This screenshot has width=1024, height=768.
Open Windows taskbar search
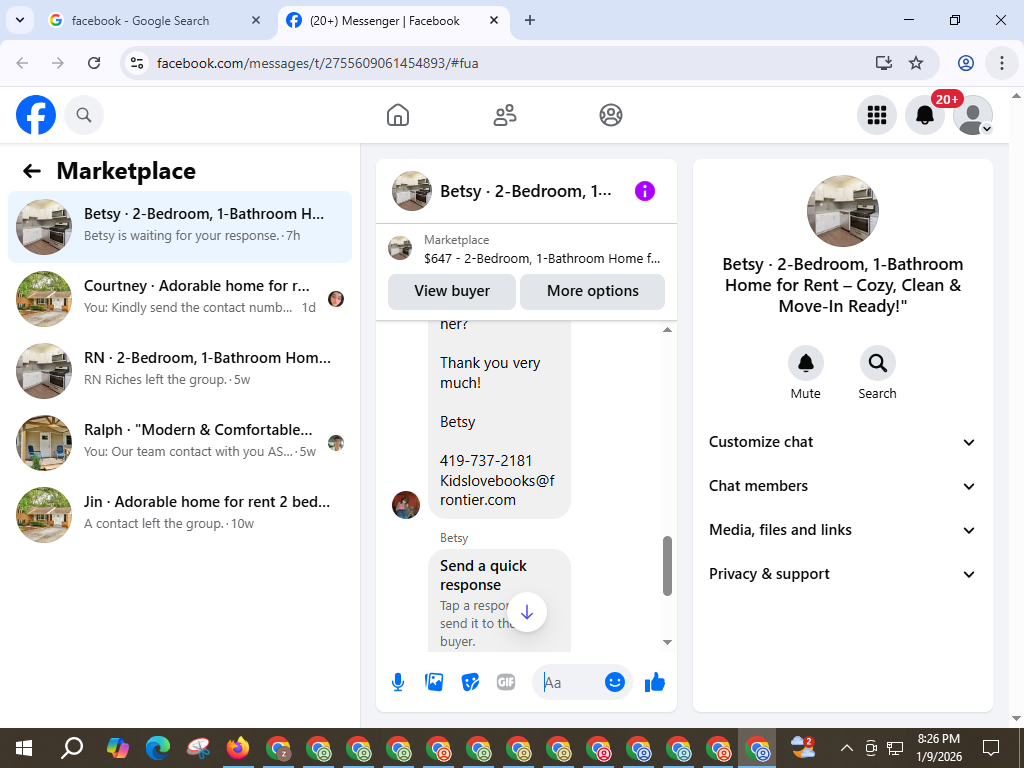click(72, 748)
